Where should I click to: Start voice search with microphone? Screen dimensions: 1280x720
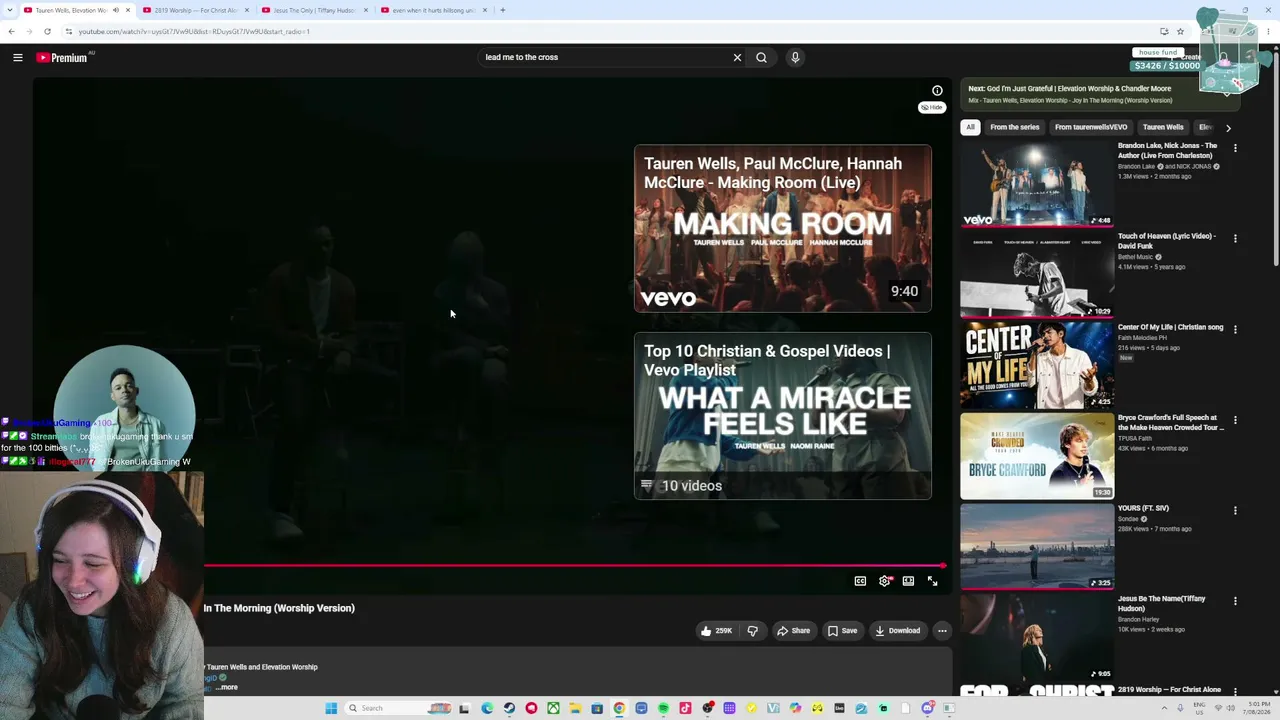(x=795, y=58)
